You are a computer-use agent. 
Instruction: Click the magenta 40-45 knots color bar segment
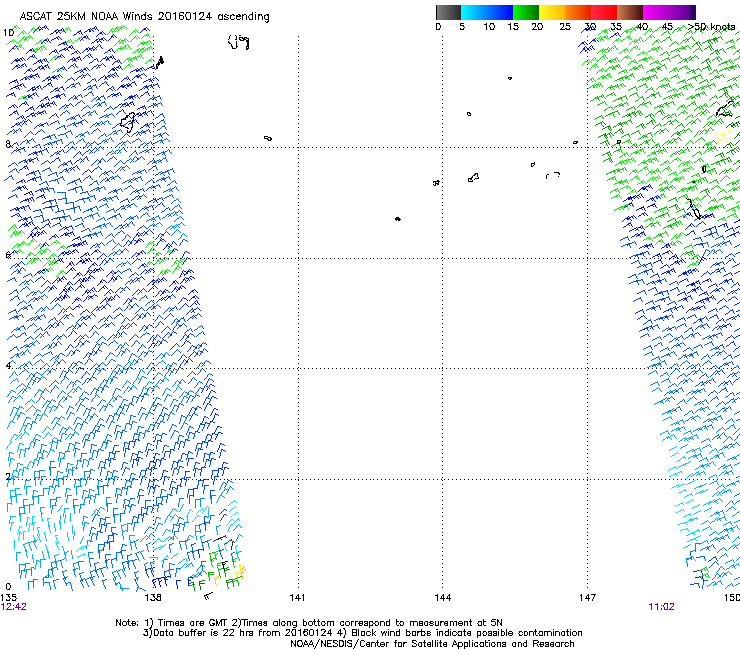[656, 12]
